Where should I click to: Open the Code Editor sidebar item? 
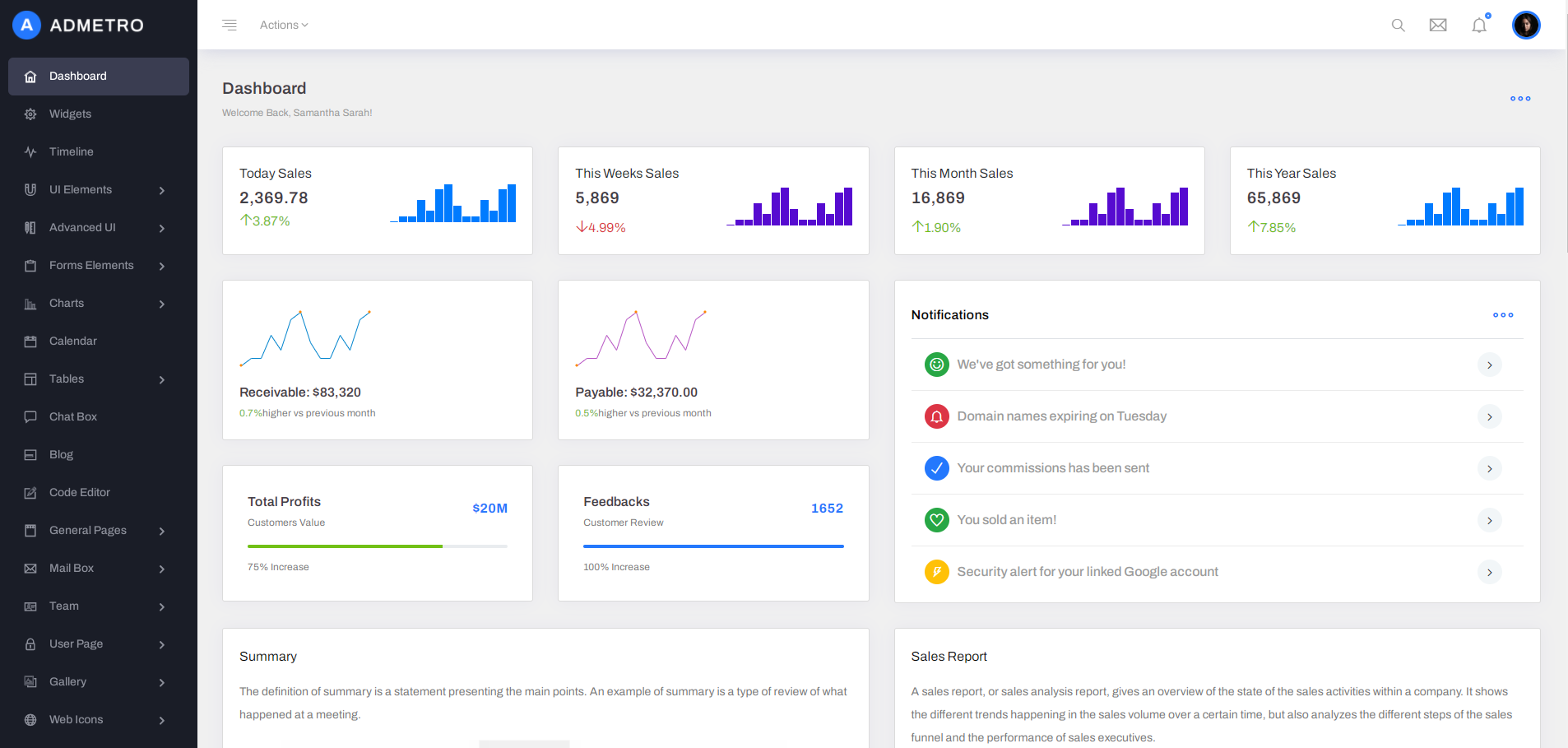pyautogui.click(x=79, y=492)
